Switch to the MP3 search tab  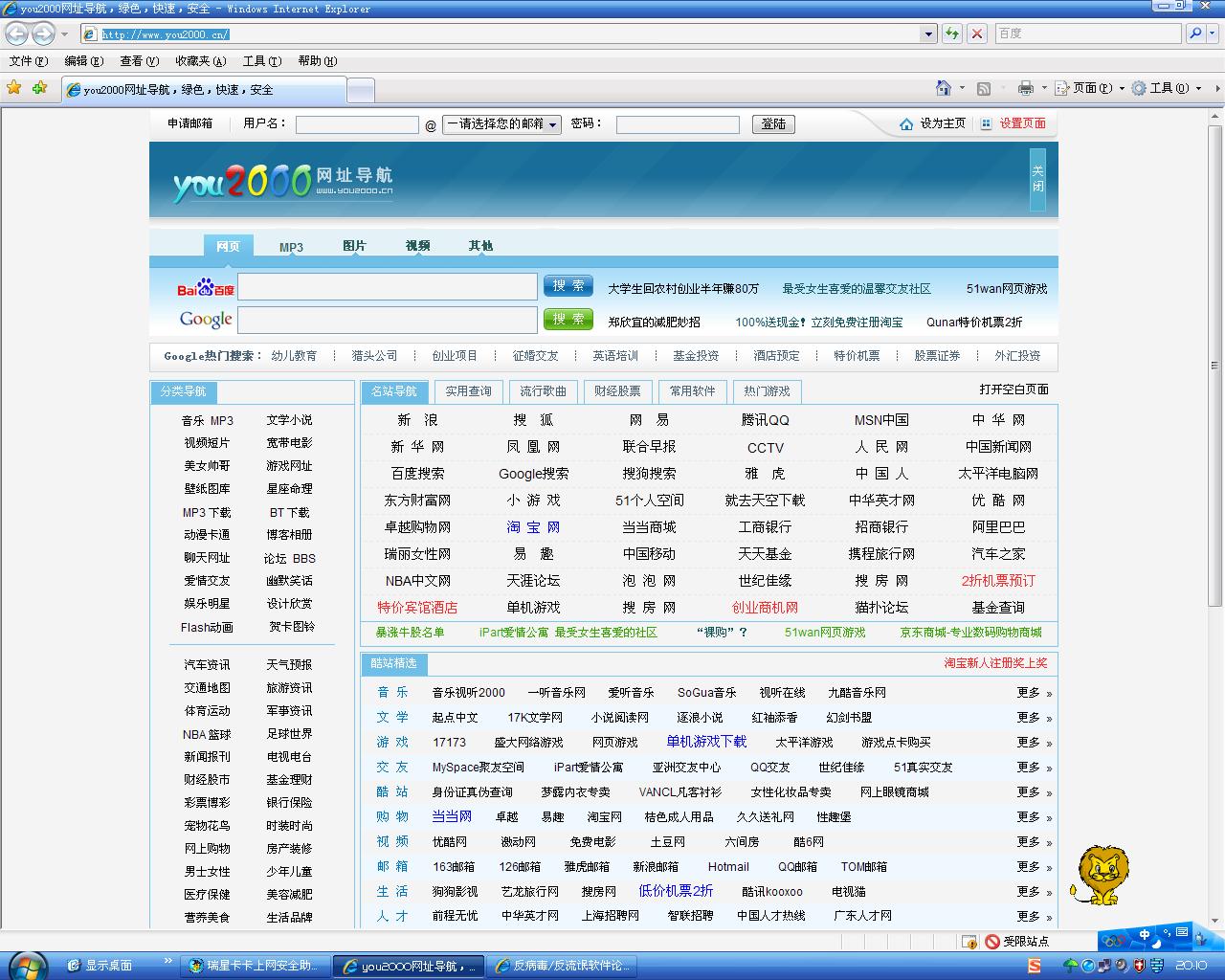(291, 247)
